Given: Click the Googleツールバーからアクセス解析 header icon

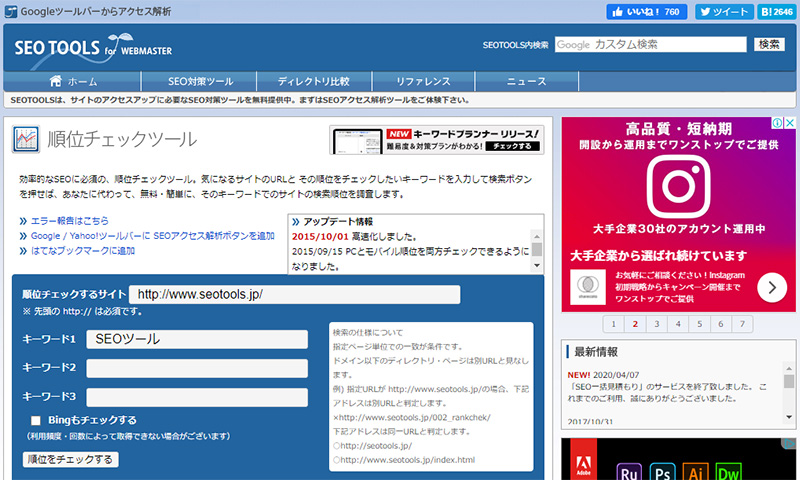Looking at the screenshot, I should [x=11, y=11].
